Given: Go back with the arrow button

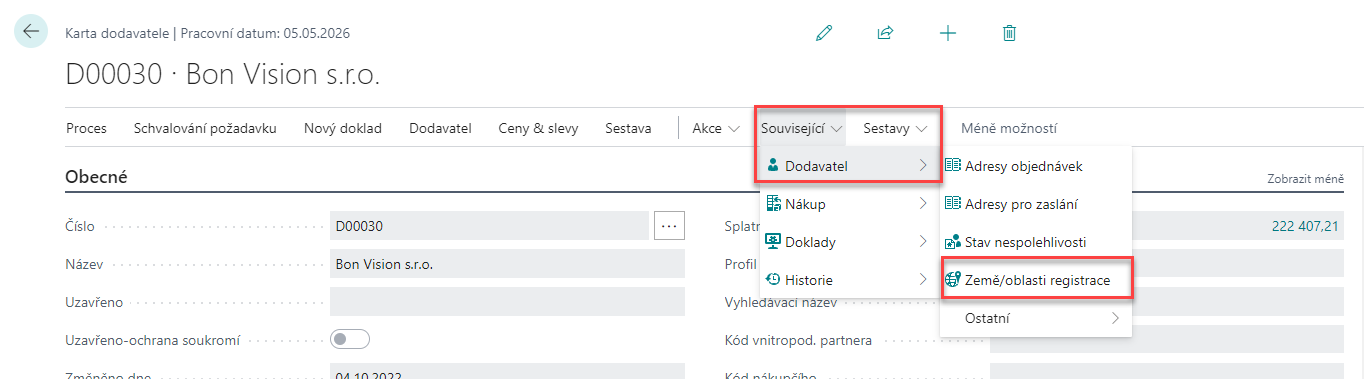Looking at the screenshot, I should tap(31, 31).
